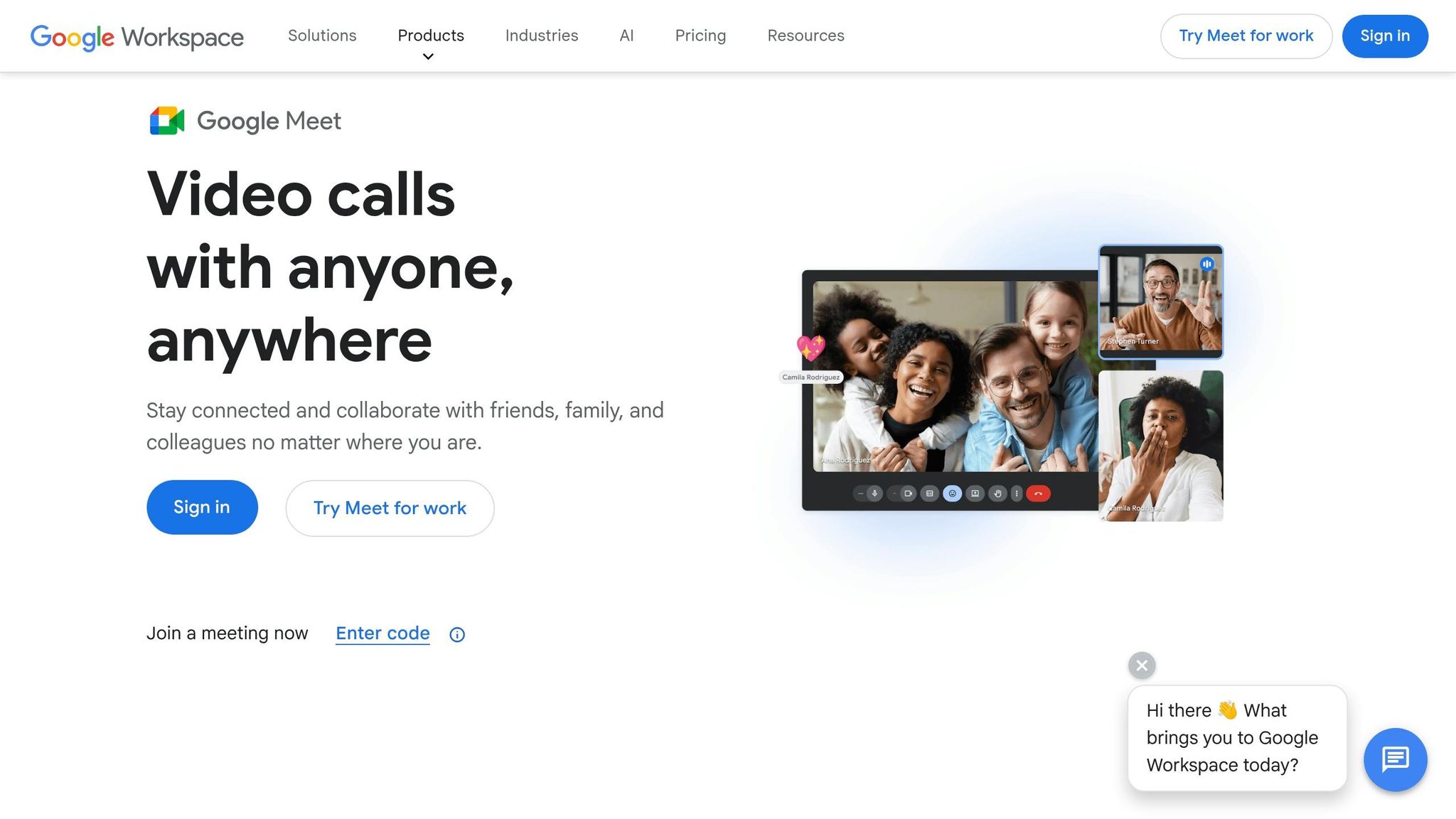Enable captions in the video call toolbar
Screen dimensions: 1456x819
coord(930,493)
